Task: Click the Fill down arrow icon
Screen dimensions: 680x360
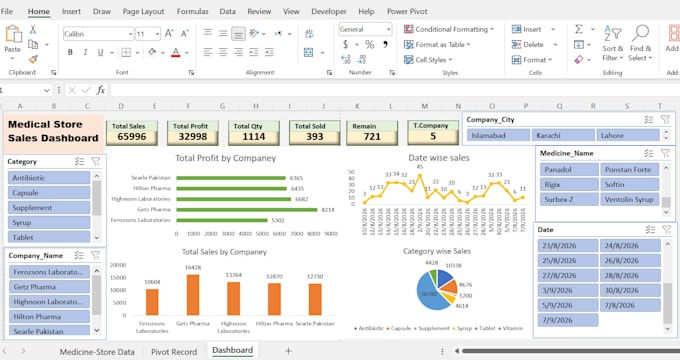Action: 579,44
